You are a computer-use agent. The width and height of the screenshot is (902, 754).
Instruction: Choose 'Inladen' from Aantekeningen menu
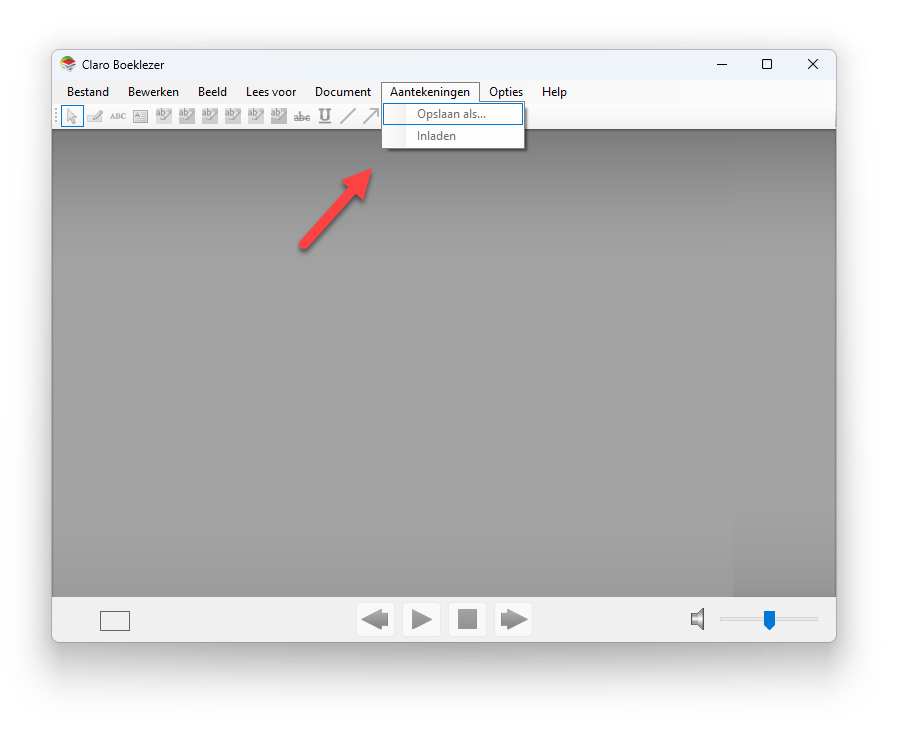[x=453, y=136]
